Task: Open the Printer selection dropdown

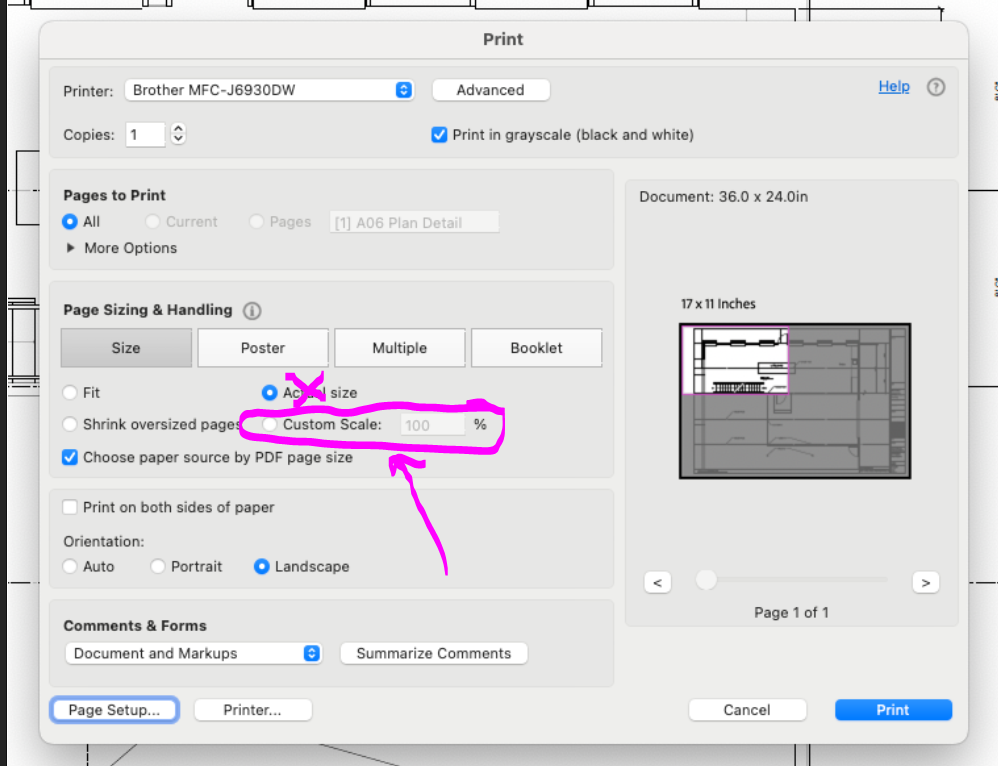Action: pos(403,89)
